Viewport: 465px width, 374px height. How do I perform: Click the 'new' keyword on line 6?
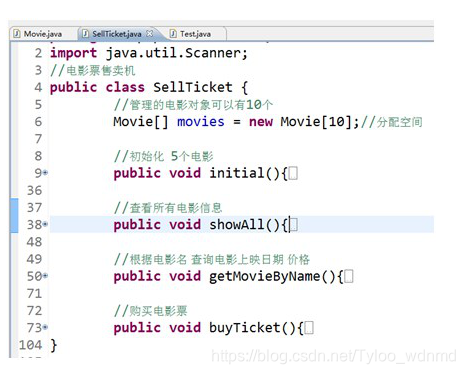tap(261, 122)
